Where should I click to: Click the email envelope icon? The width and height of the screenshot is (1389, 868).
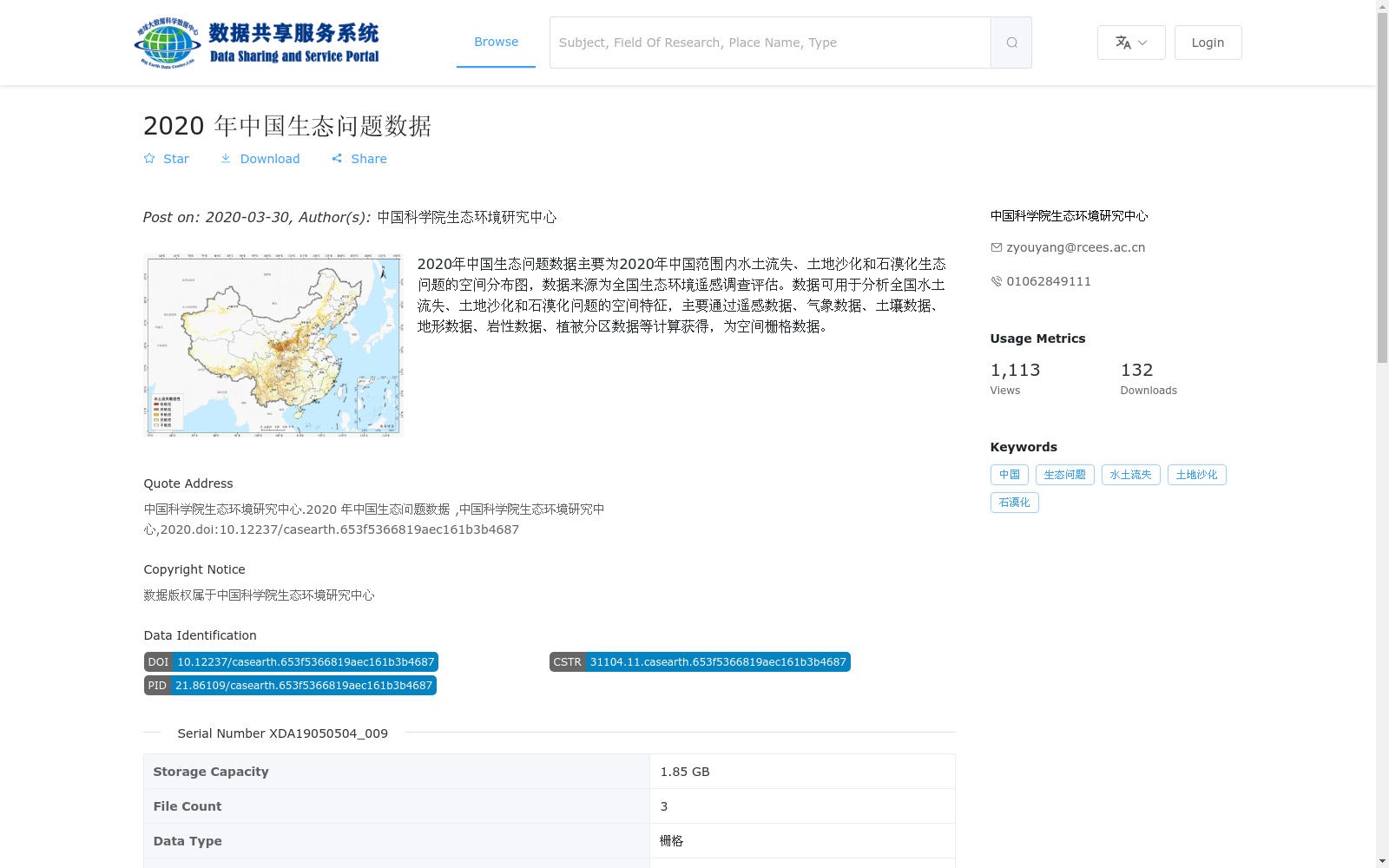(x=997, y=247)
